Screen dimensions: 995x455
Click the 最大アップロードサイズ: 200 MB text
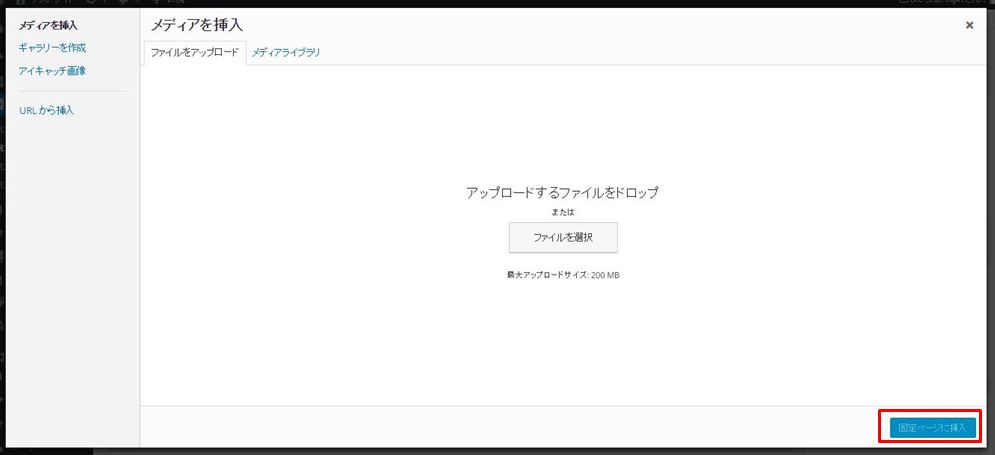563,275
